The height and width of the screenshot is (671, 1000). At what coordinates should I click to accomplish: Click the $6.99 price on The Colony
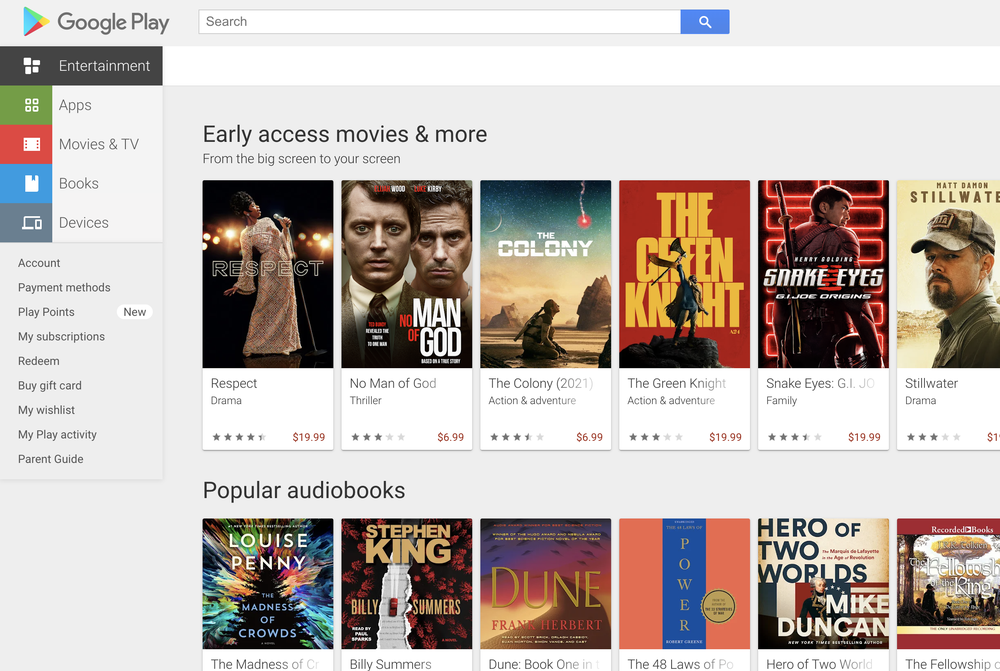(589, 437)
